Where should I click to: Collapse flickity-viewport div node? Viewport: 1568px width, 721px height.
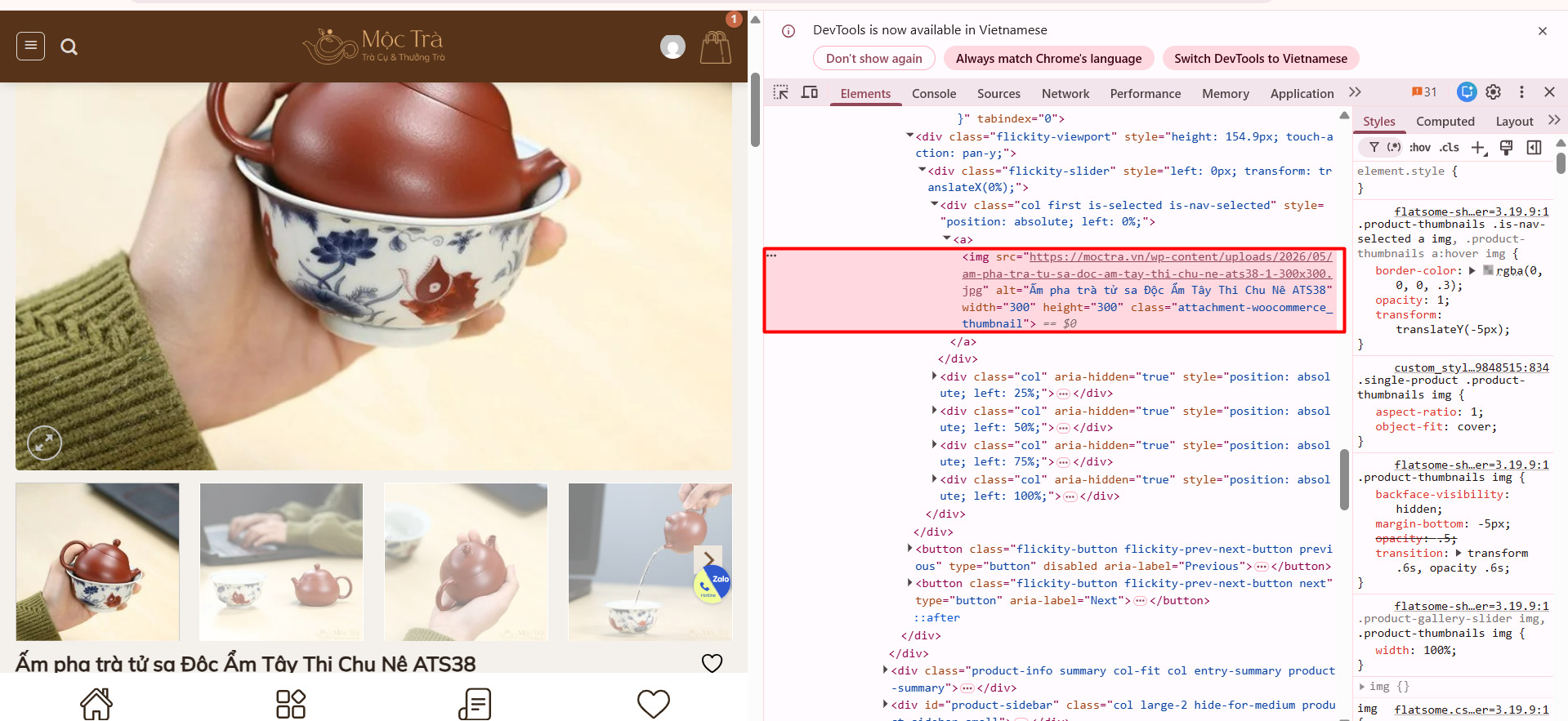[x=909, y=136]
